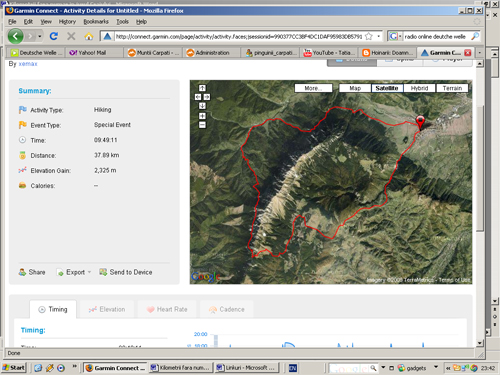Switch map view to Terrain
500x375 pixels.
tap(452, 88)
